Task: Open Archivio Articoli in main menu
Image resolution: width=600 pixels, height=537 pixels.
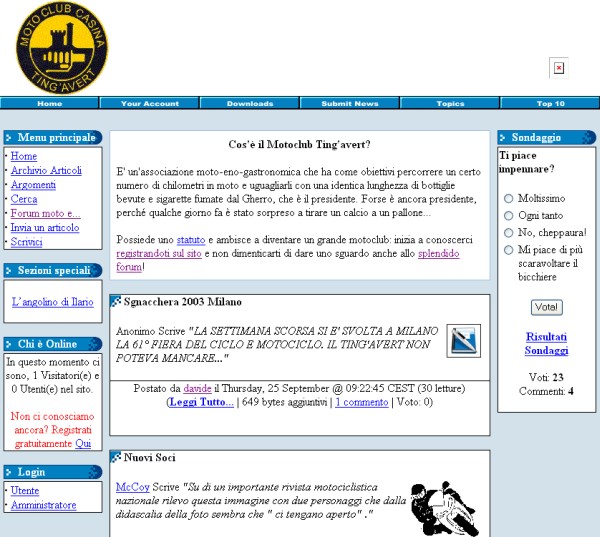Action: click(x=45, y=171)
